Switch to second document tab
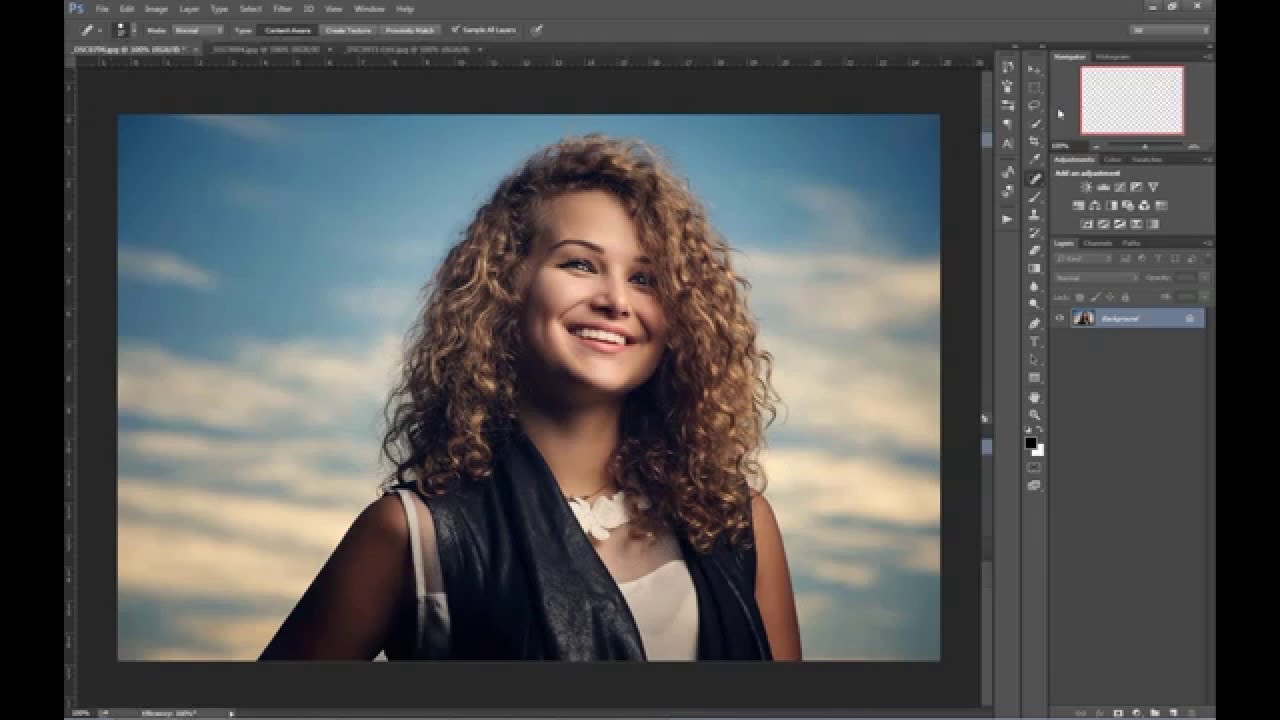1280x720 pixels. click(x=264, y=47)
